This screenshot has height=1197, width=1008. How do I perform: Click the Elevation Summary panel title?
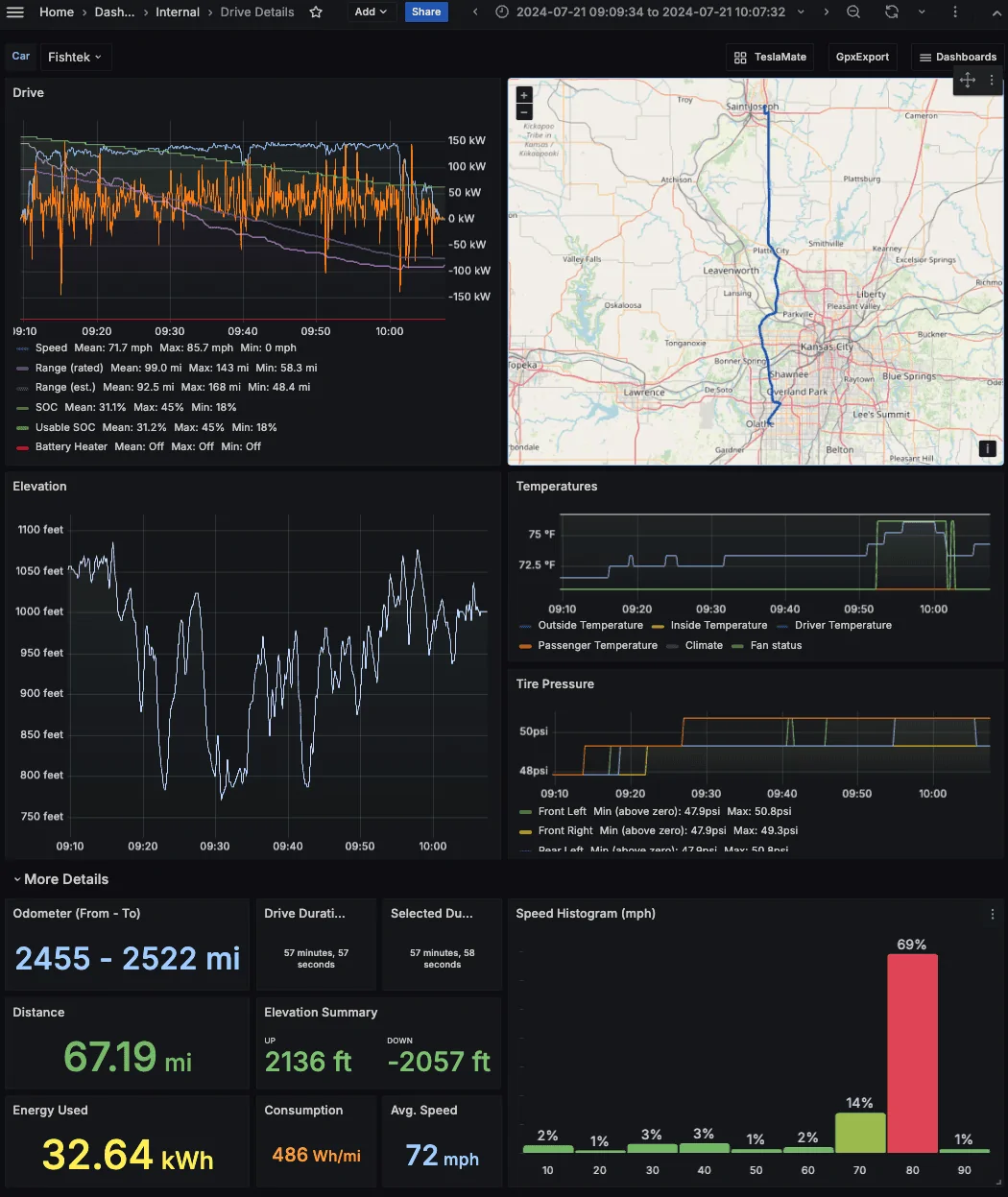321,1013
